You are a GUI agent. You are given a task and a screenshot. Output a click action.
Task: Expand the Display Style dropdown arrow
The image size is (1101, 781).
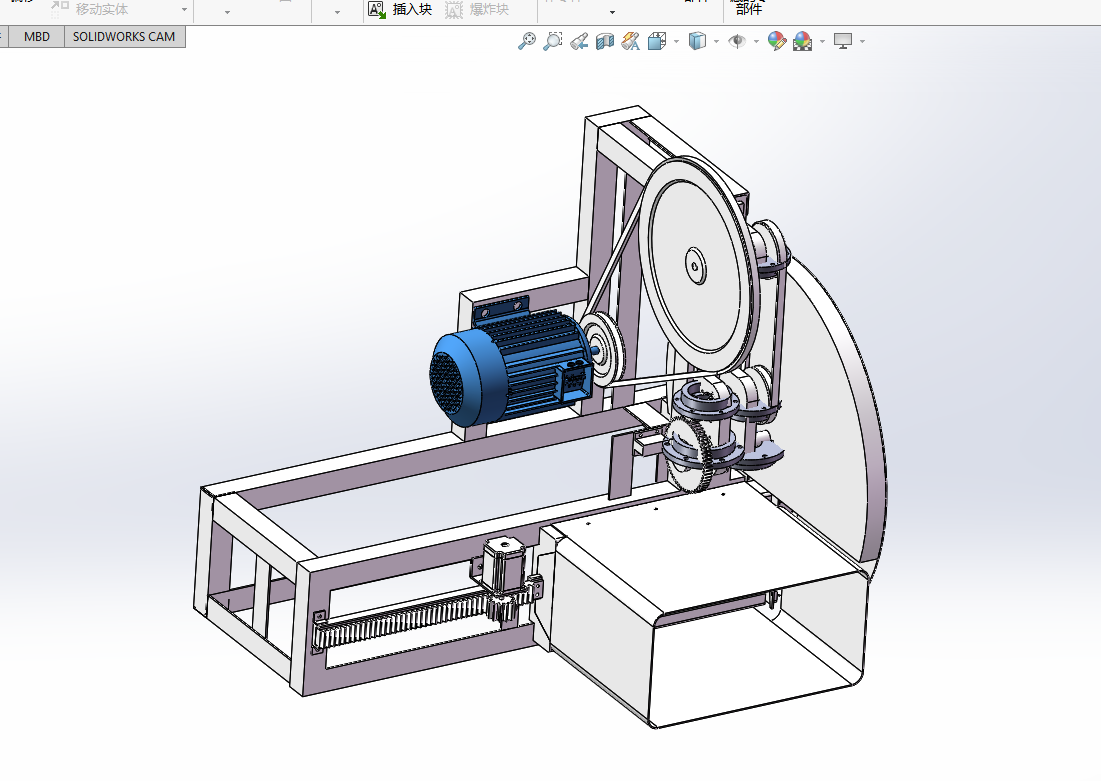716,41
